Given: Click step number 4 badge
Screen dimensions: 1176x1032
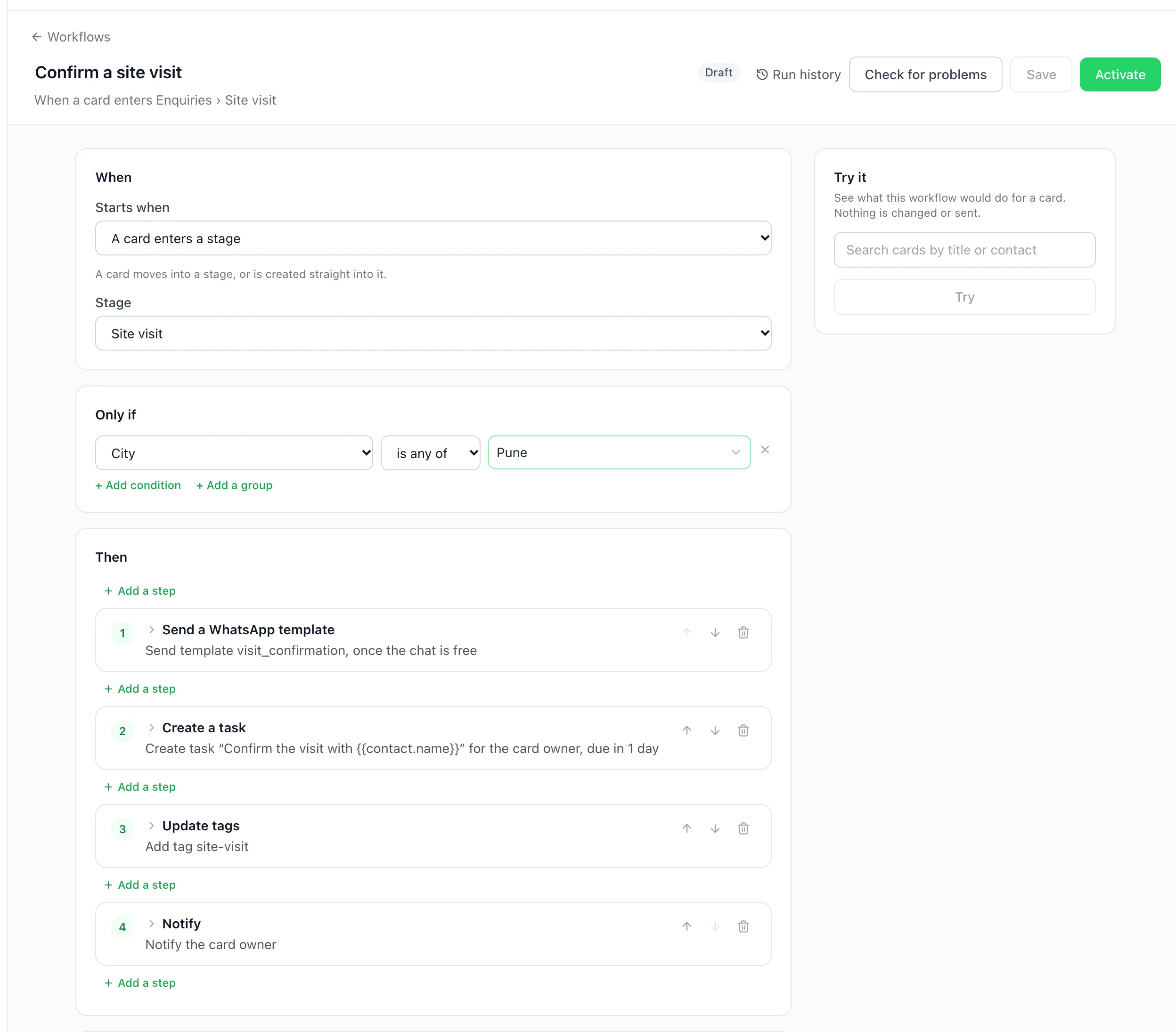Looking at the screenshot, I should (122, 926).
